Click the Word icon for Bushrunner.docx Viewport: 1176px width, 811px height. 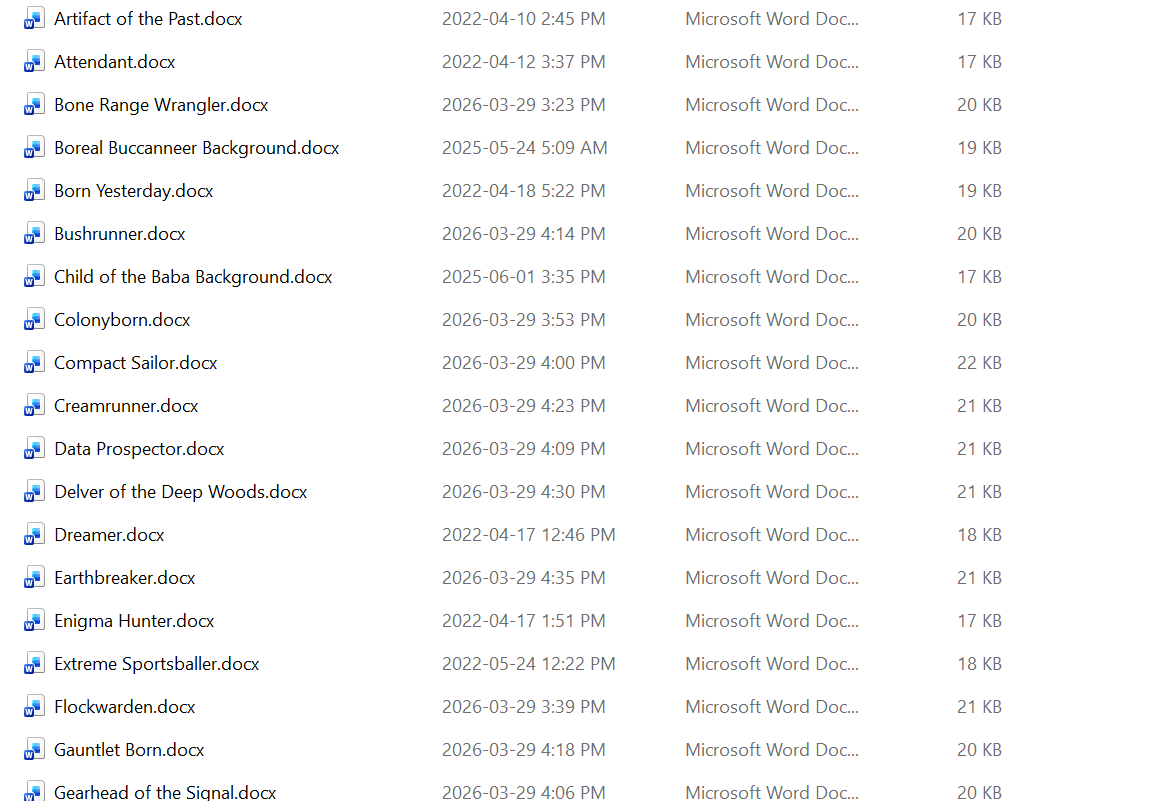click(x=35, y=234)
